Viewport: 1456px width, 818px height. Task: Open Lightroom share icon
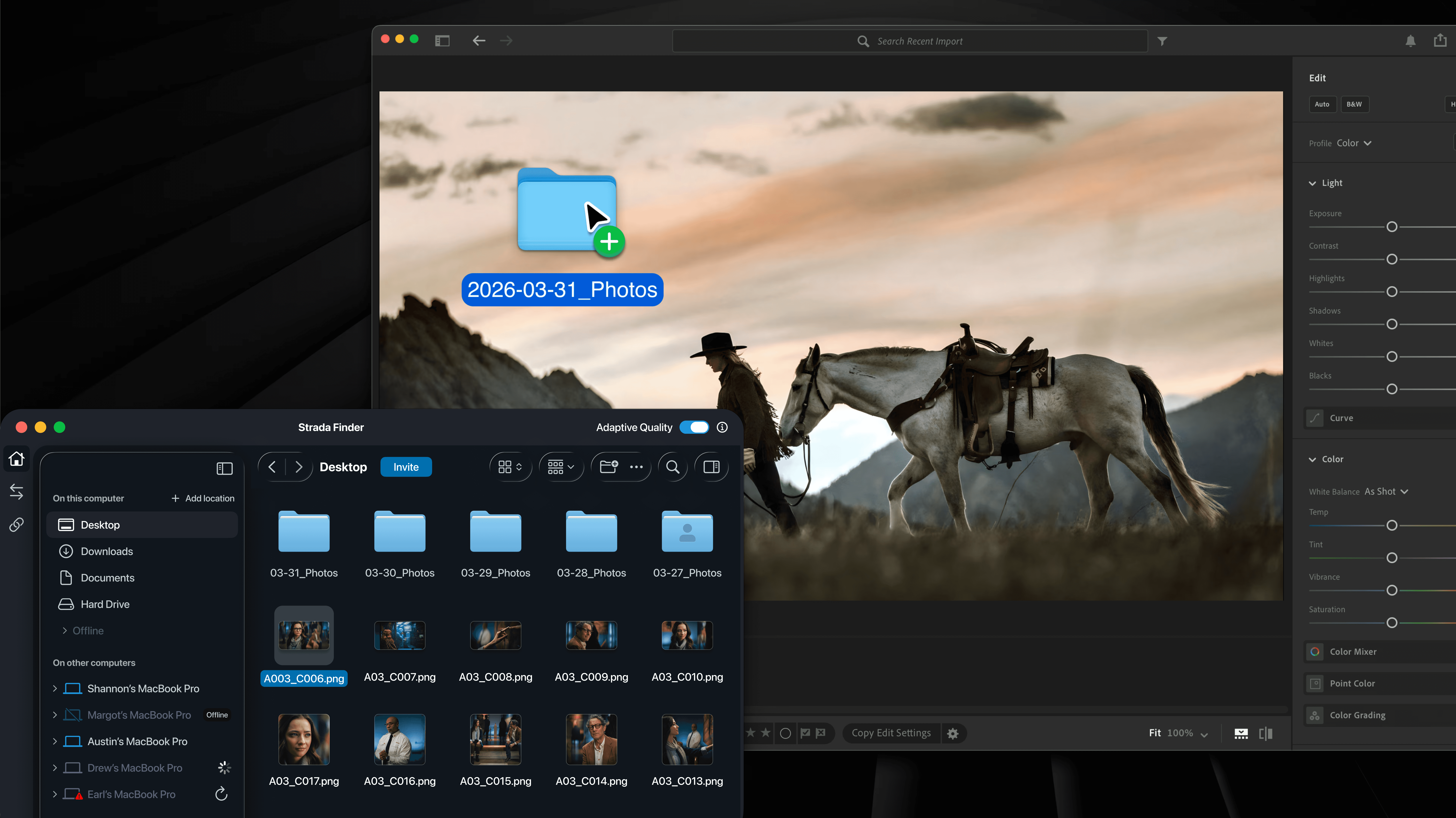pos(1440,40)
